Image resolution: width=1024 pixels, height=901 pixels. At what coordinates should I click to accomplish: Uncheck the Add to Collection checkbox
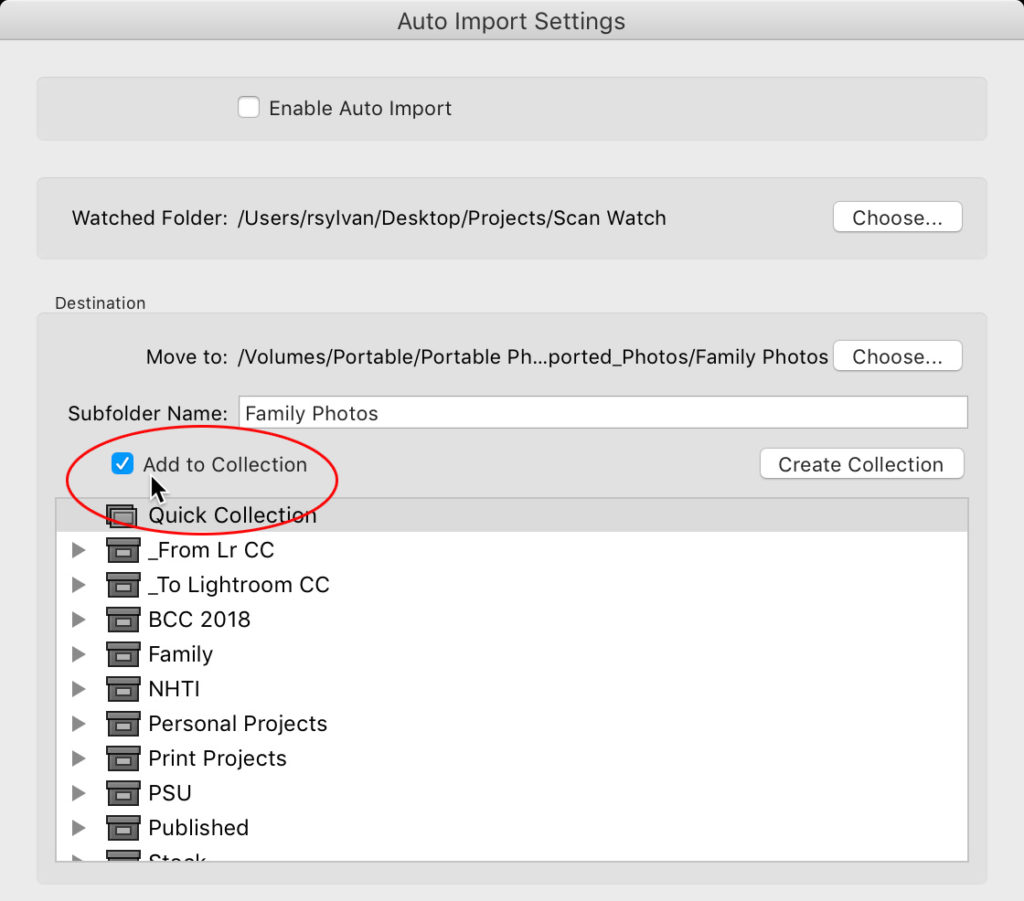122,464
